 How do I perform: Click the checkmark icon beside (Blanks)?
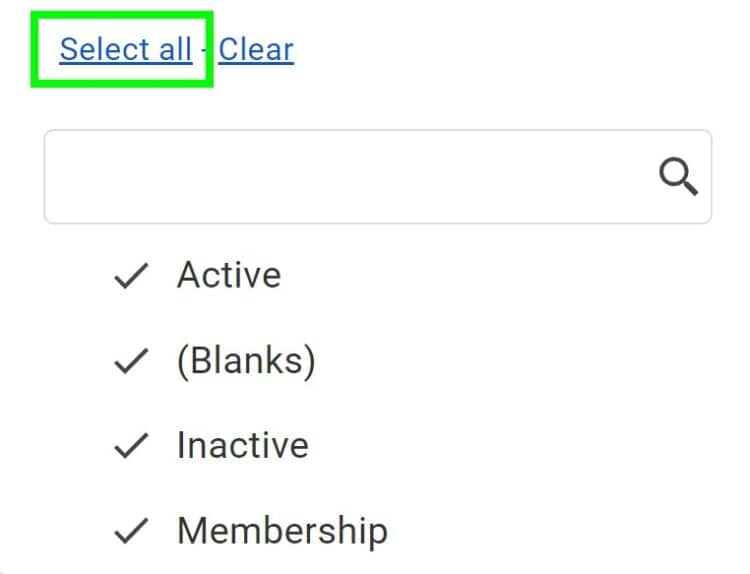(131, 361)
